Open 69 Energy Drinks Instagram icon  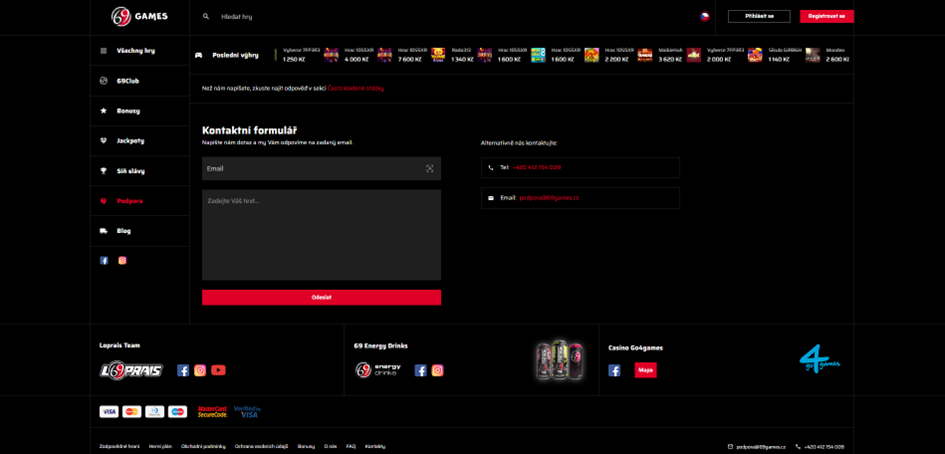438,370
